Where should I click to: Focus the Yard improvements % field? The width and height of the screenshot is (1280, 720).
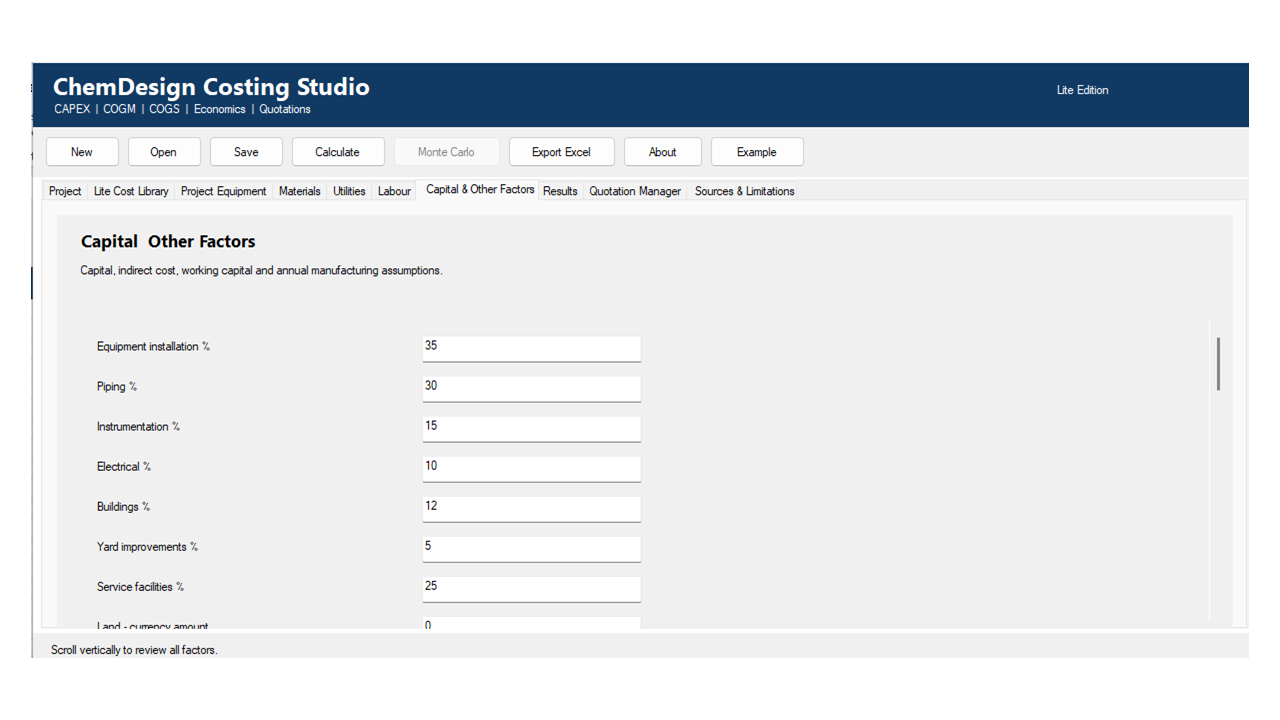531,548
